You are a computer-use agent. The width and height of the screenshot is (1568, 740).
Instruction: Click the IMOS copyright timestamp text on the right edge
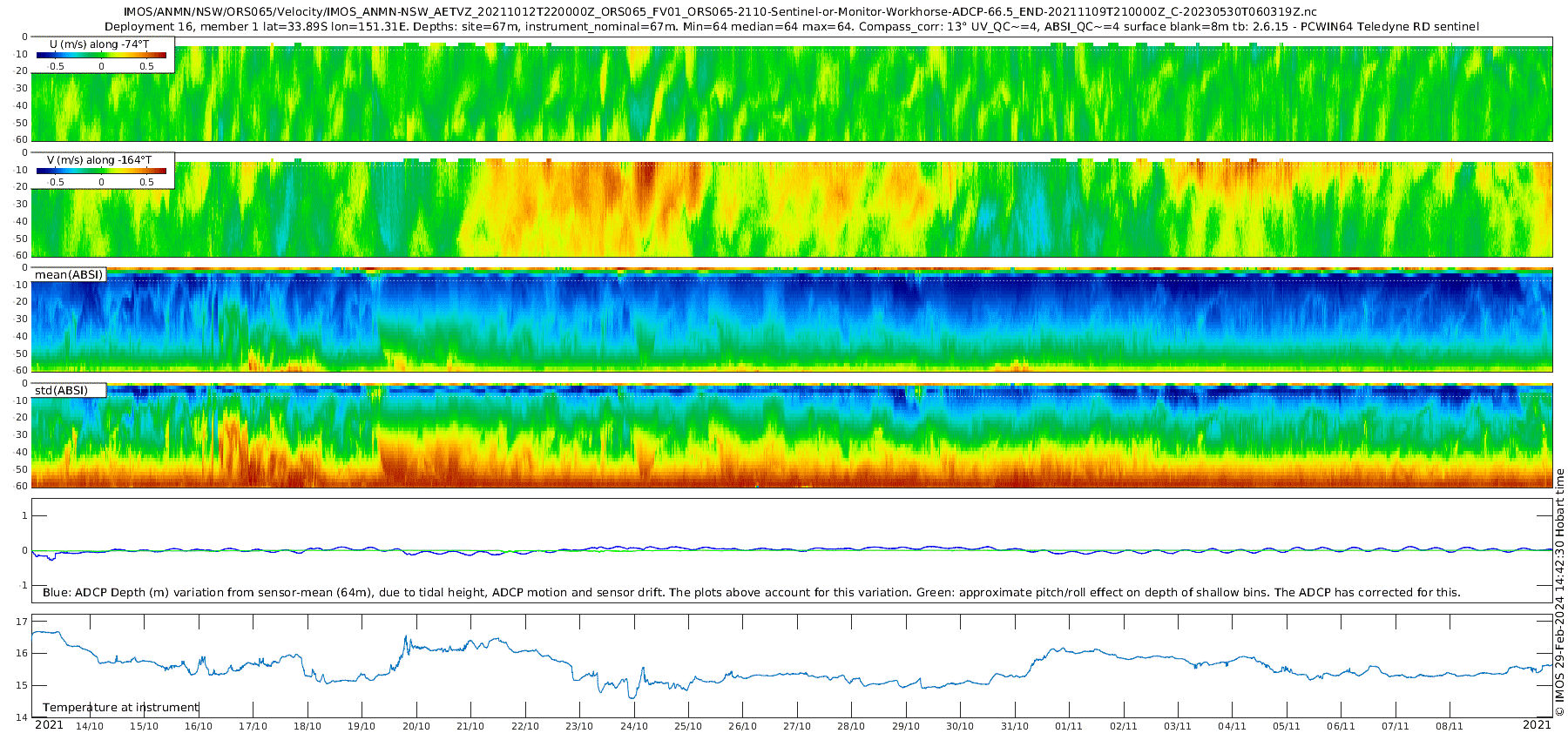(x=1559, y=592)
